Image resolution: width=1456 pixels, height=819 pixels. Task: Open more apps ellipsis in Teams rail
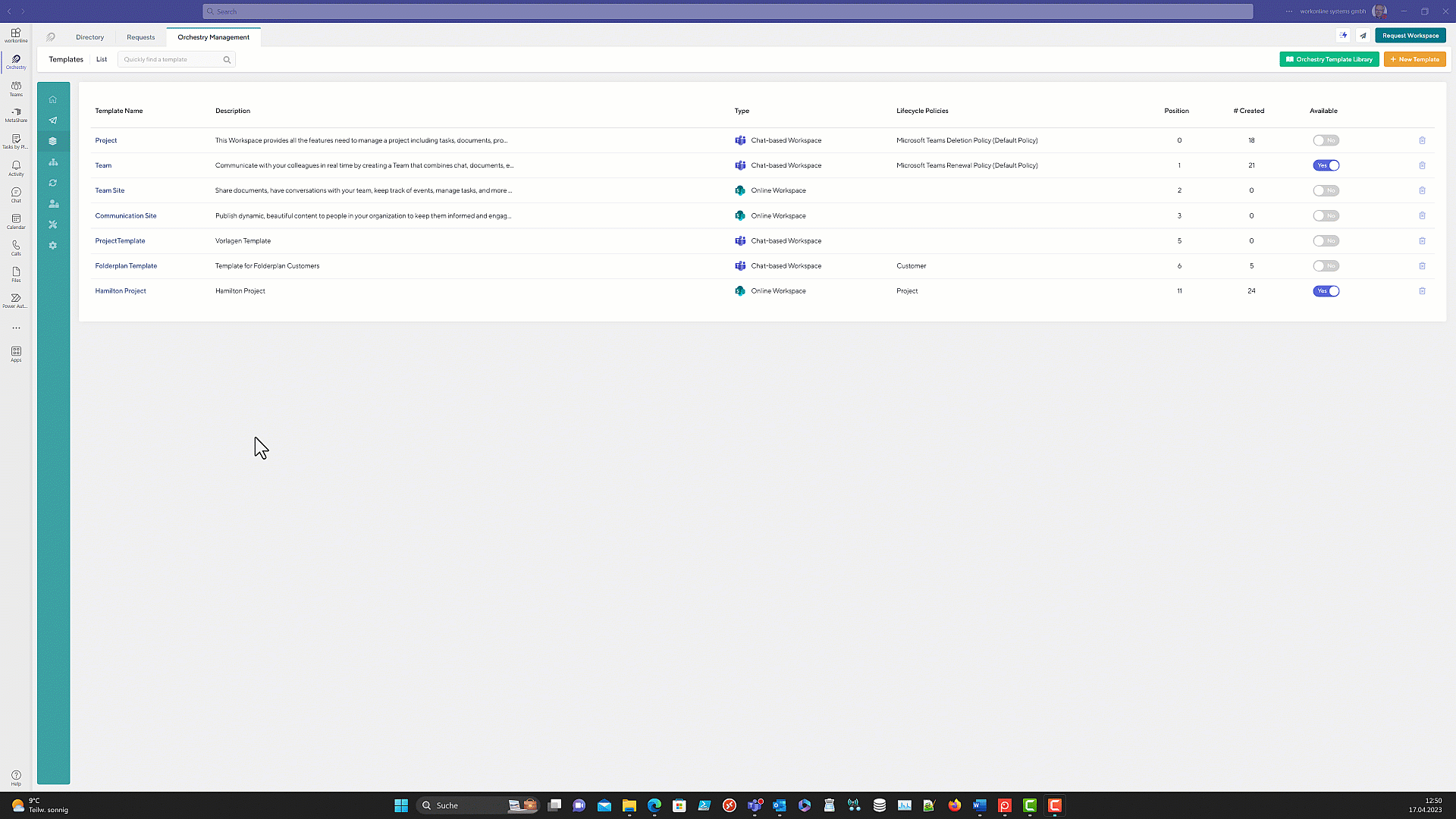[x=16, y=328]
